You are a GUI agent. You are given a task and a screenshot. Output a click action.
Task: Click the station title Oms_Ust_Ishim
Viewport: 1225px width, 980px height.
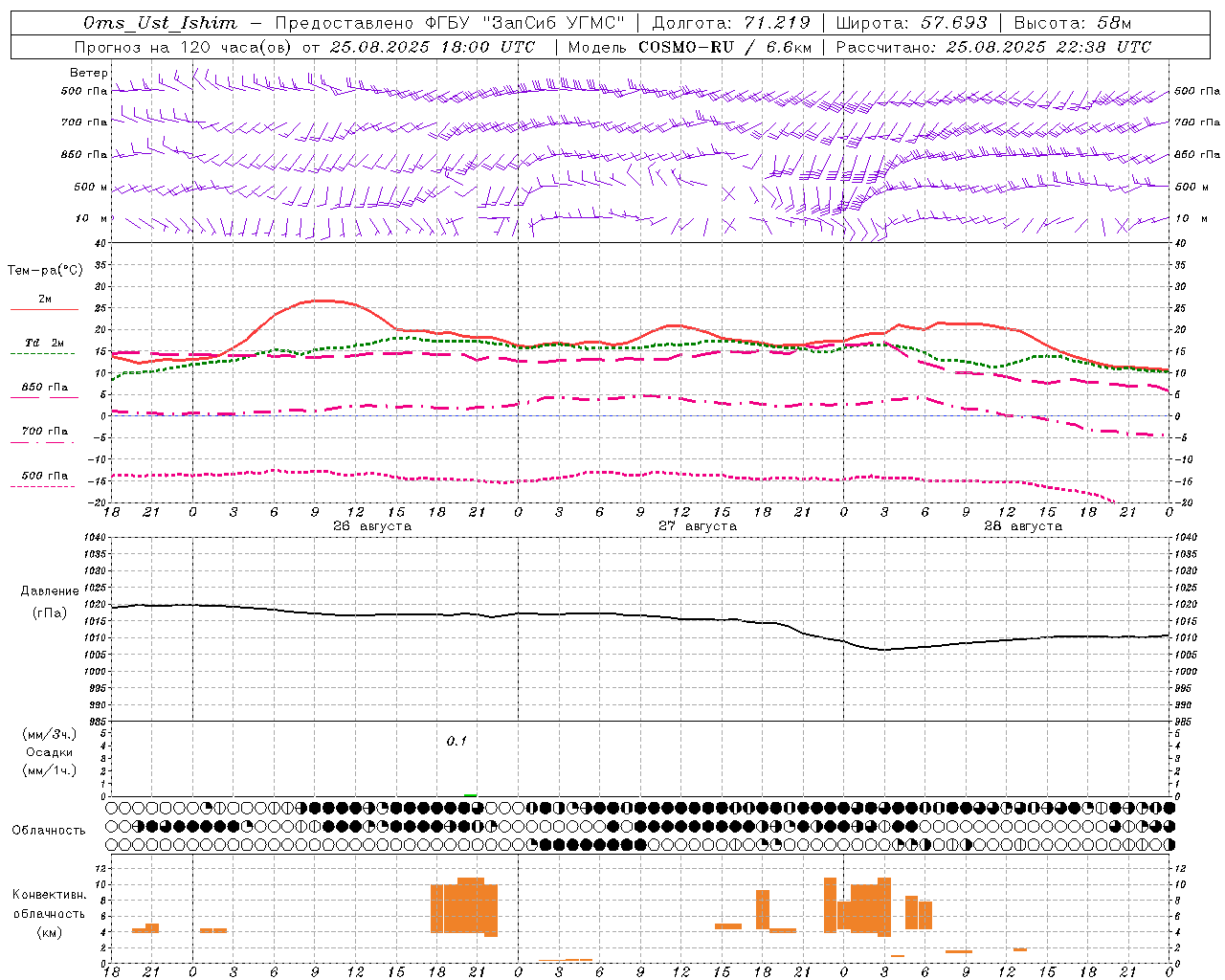160,24
